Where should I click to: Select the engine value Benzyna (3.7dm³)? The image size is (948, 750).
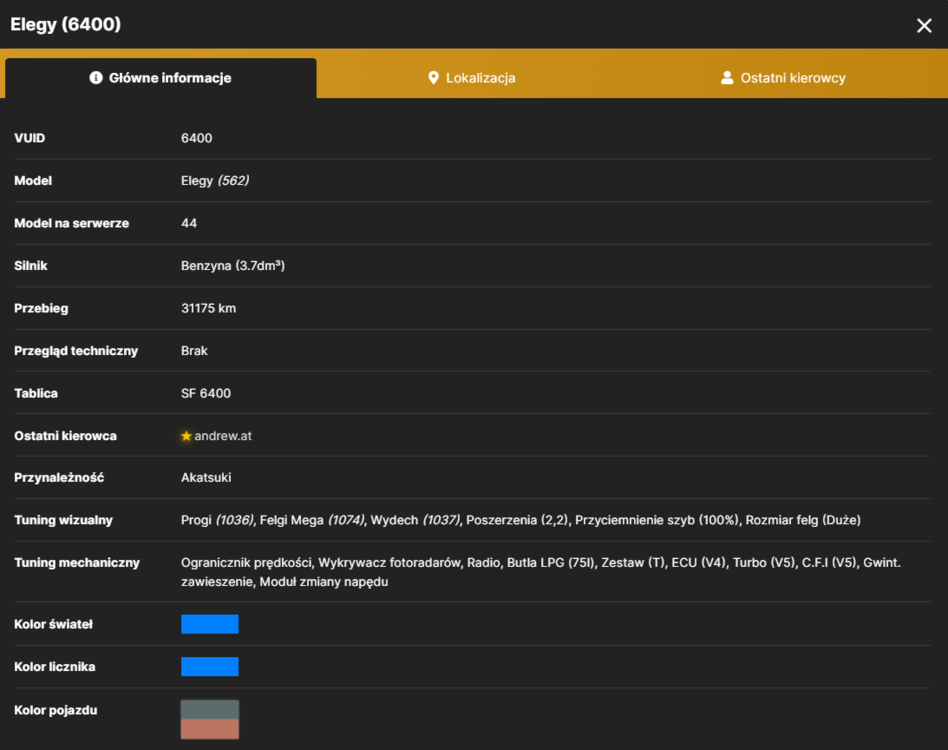(233, 266)
